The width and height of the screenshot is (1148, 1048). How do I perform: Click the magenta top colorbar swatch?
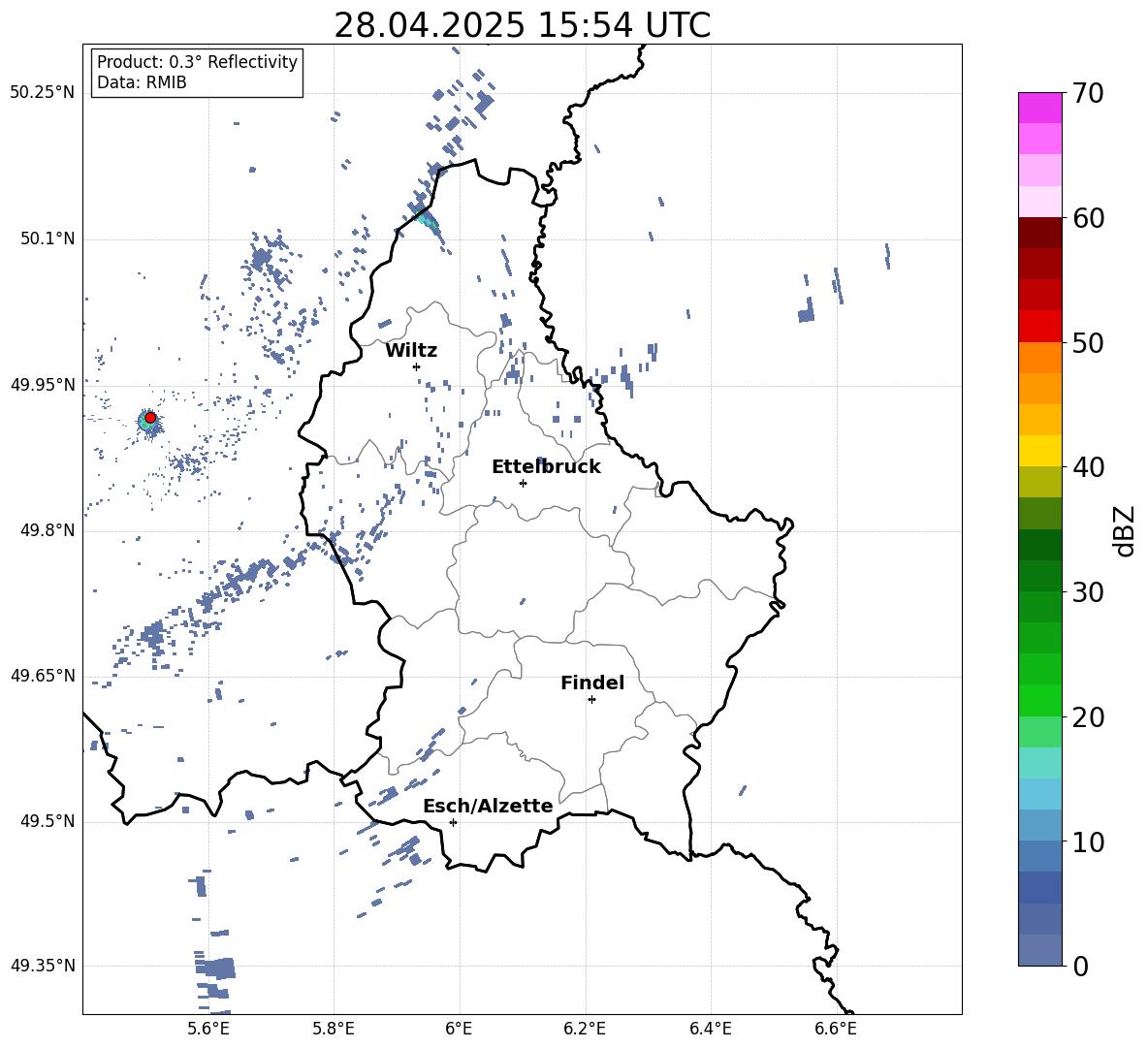[1040, 108]
